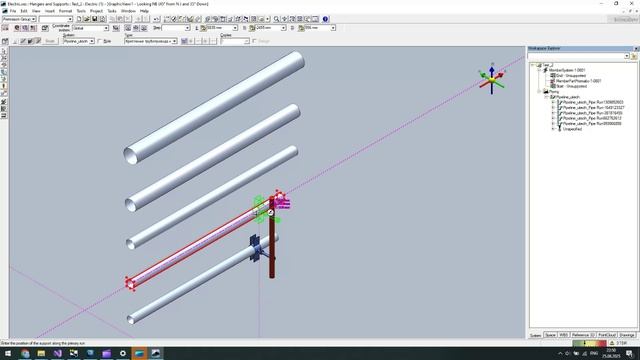Select Pipeline_uzech in the tree
Viewport: 640px width, 360px height.
pyautogui.click(x=568, y=97)
